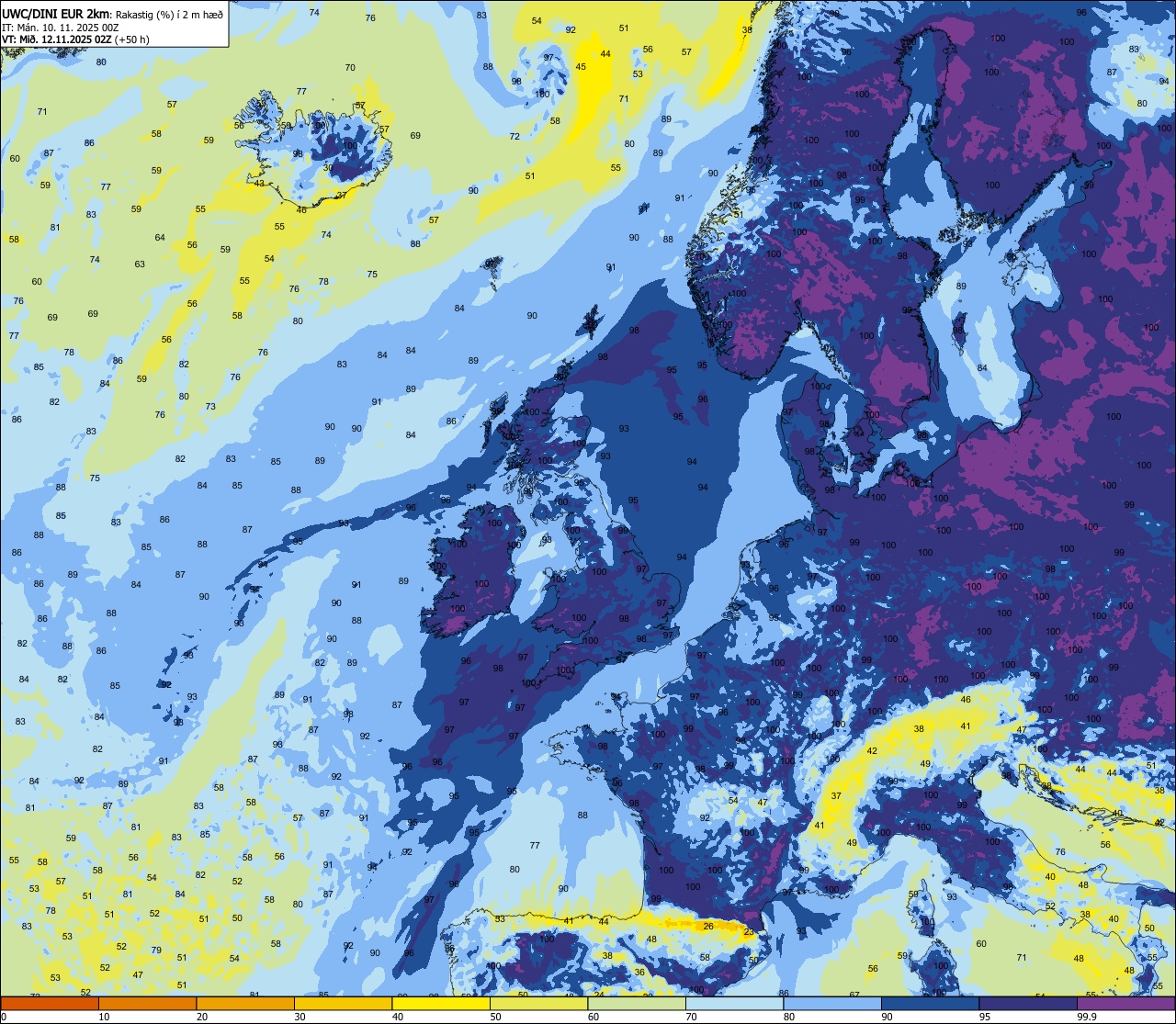Click the legend tick label 80
1176x1024 pixels.
789,1017
